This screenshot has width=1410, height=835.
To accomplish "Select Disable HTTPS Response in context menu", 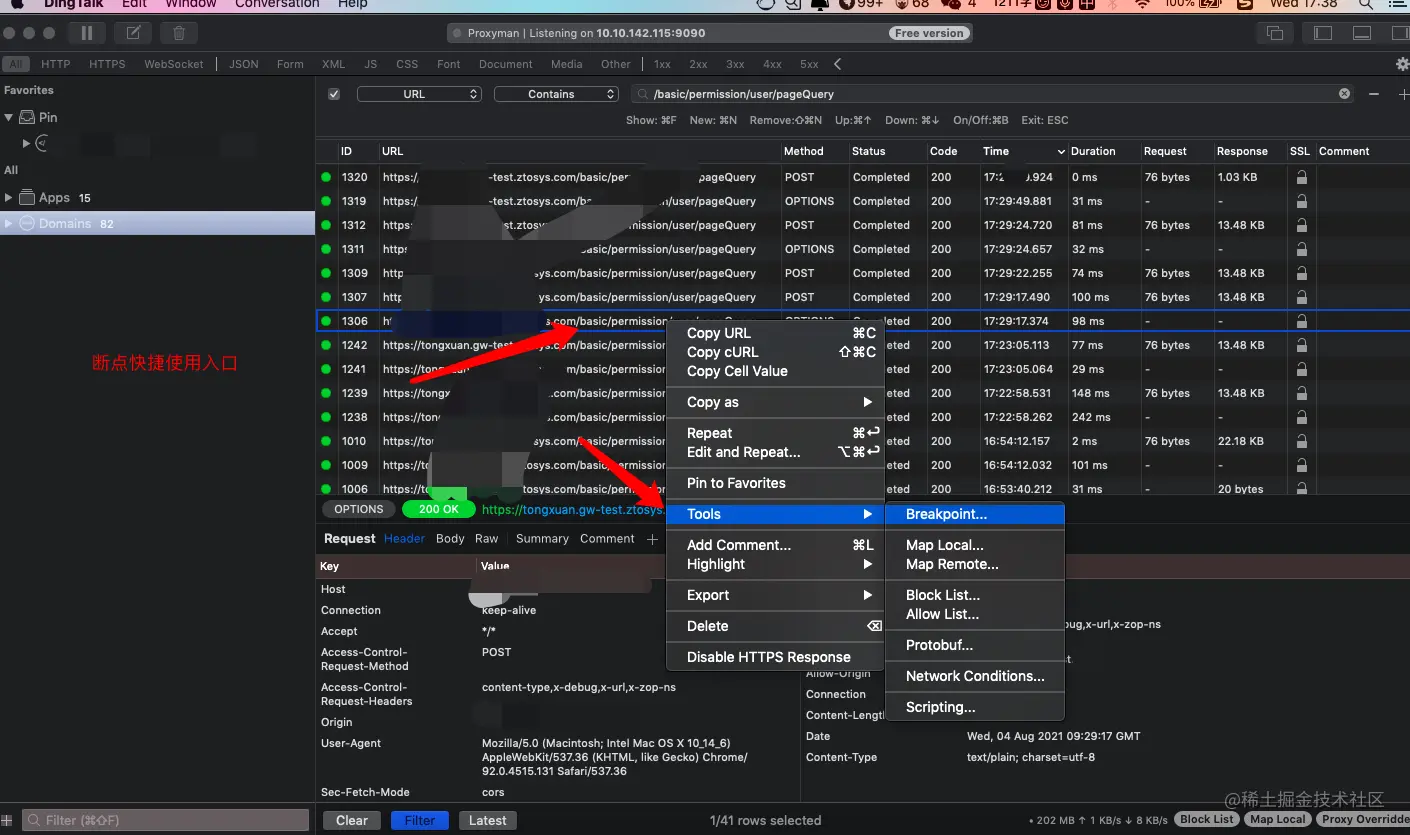I will click(x=775, y=657).
